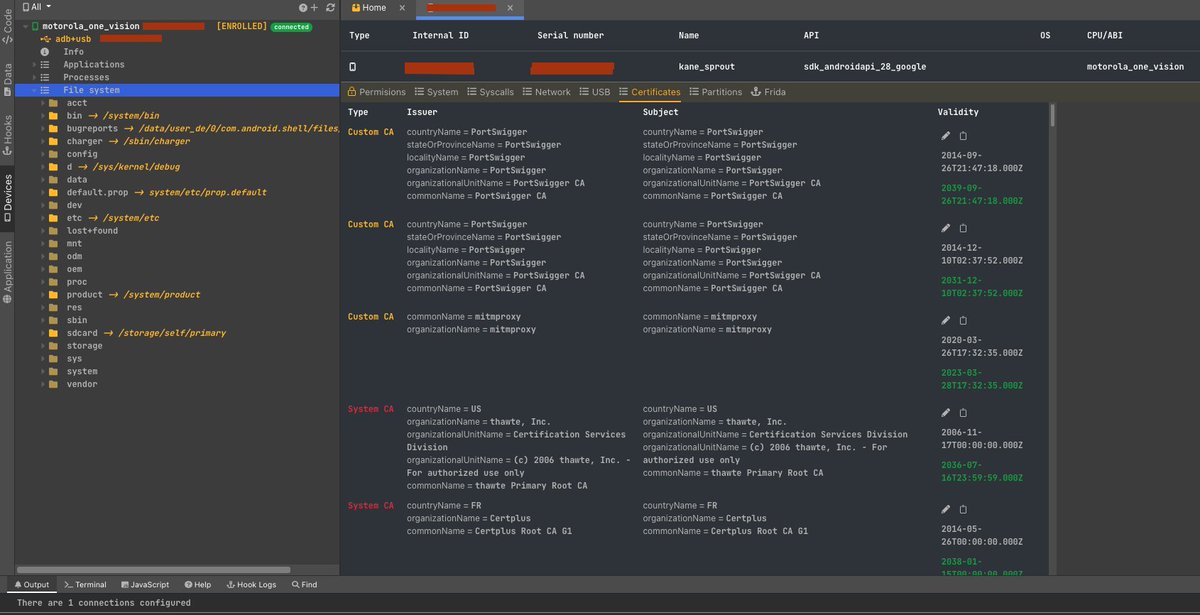Open the Hooks side panel
Screen dimensions: 1200x615
7,135
